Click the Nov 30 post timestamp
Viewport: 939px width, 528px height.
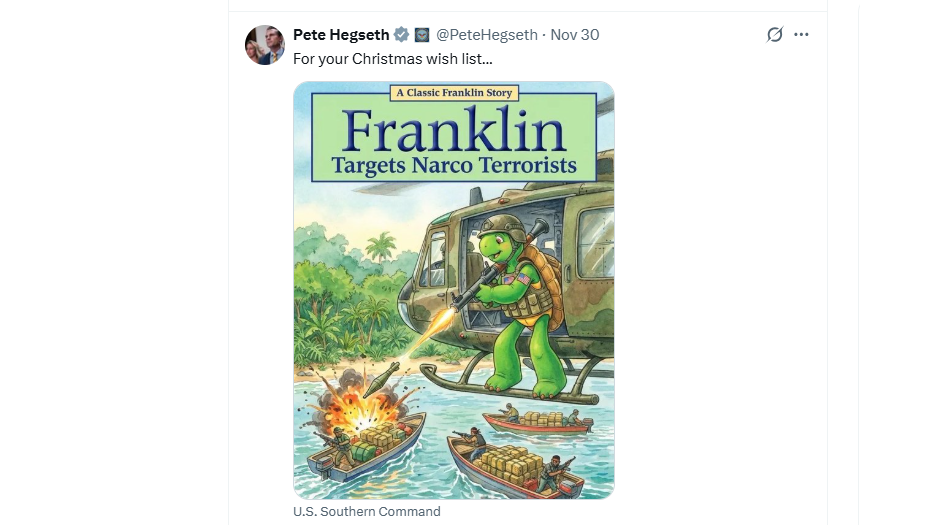click(575, 35)
